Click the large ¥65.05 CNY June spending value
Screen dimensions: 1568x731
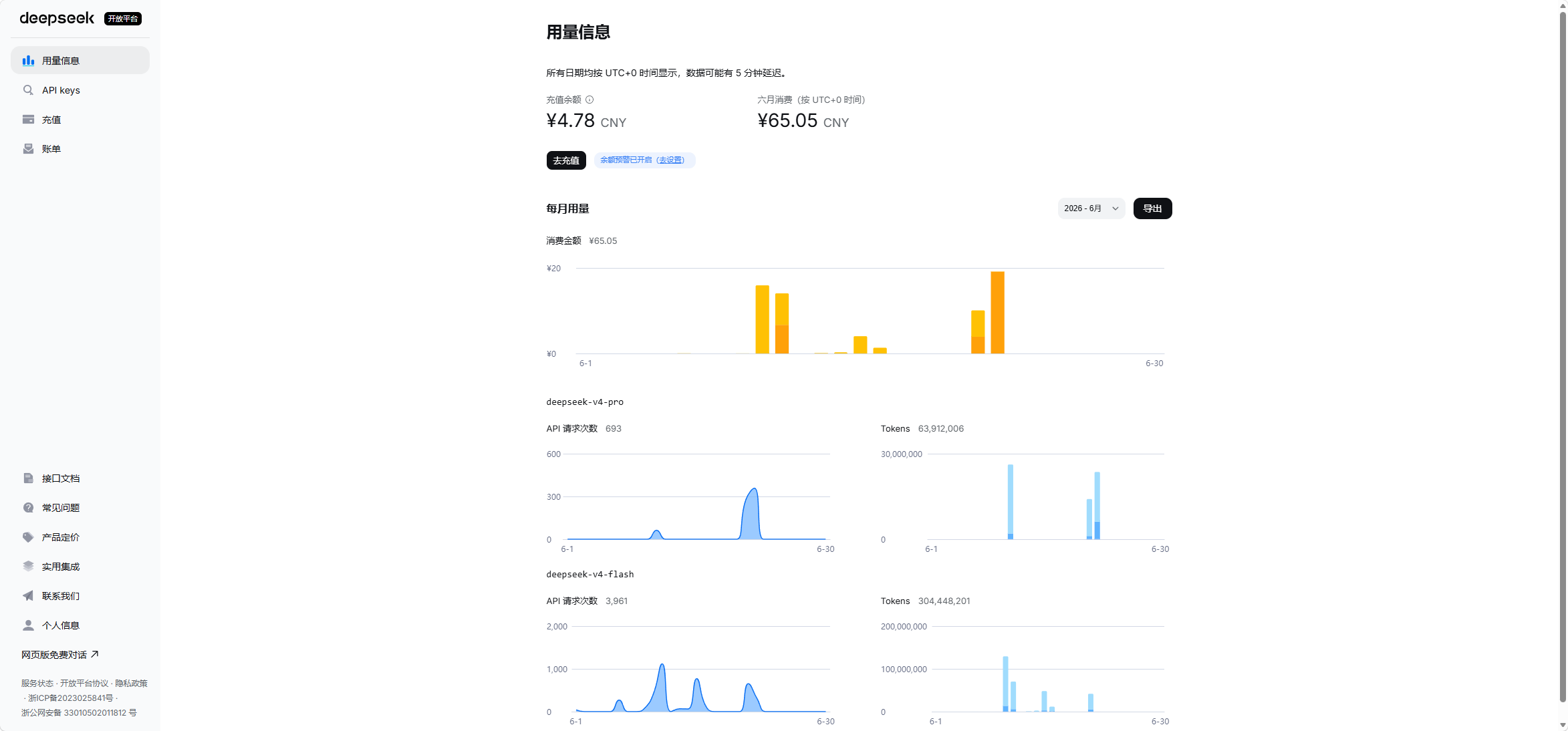(803, 121)
